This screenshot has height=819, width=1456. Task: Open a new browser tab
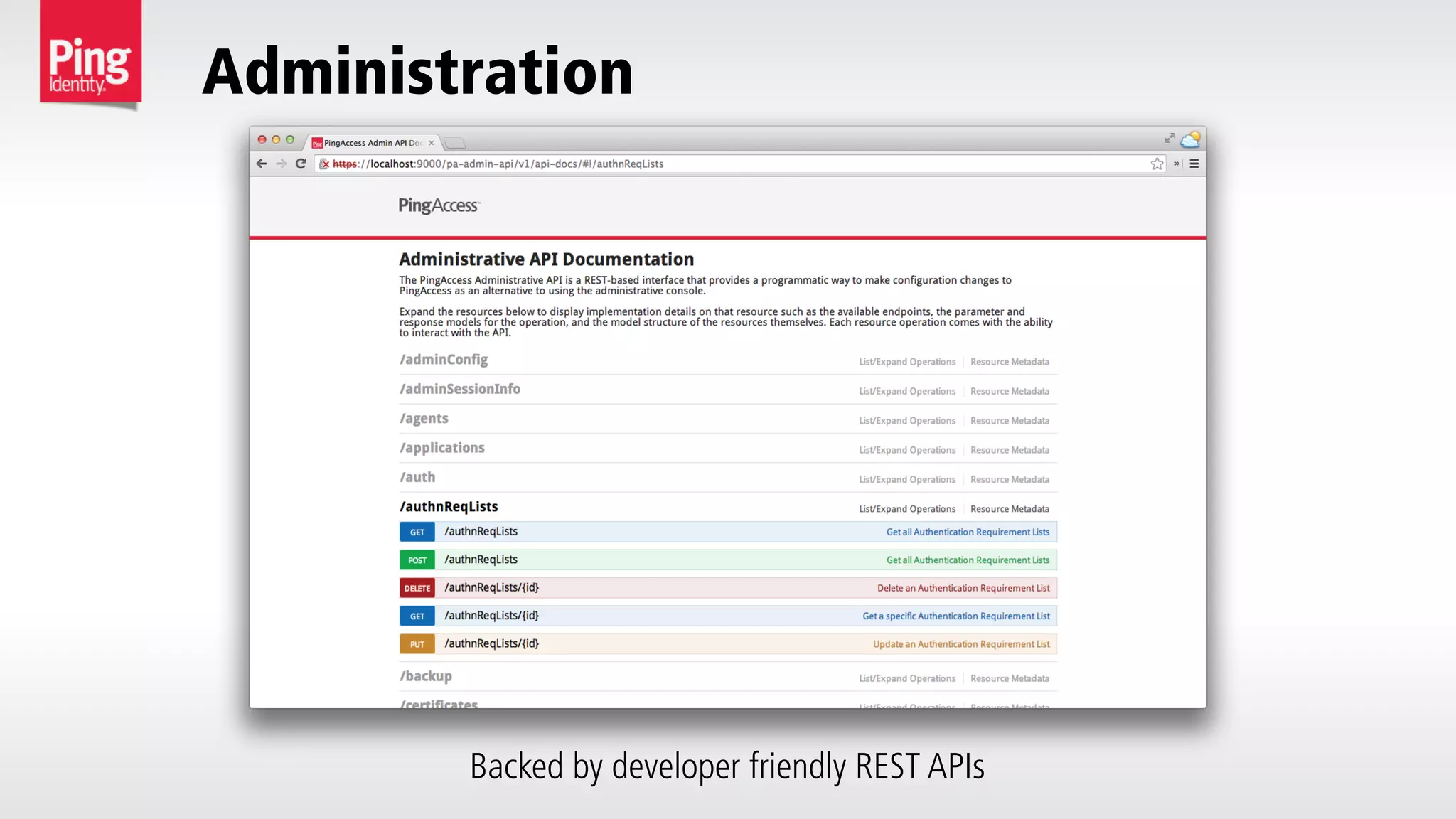click(x=455, y=143)
